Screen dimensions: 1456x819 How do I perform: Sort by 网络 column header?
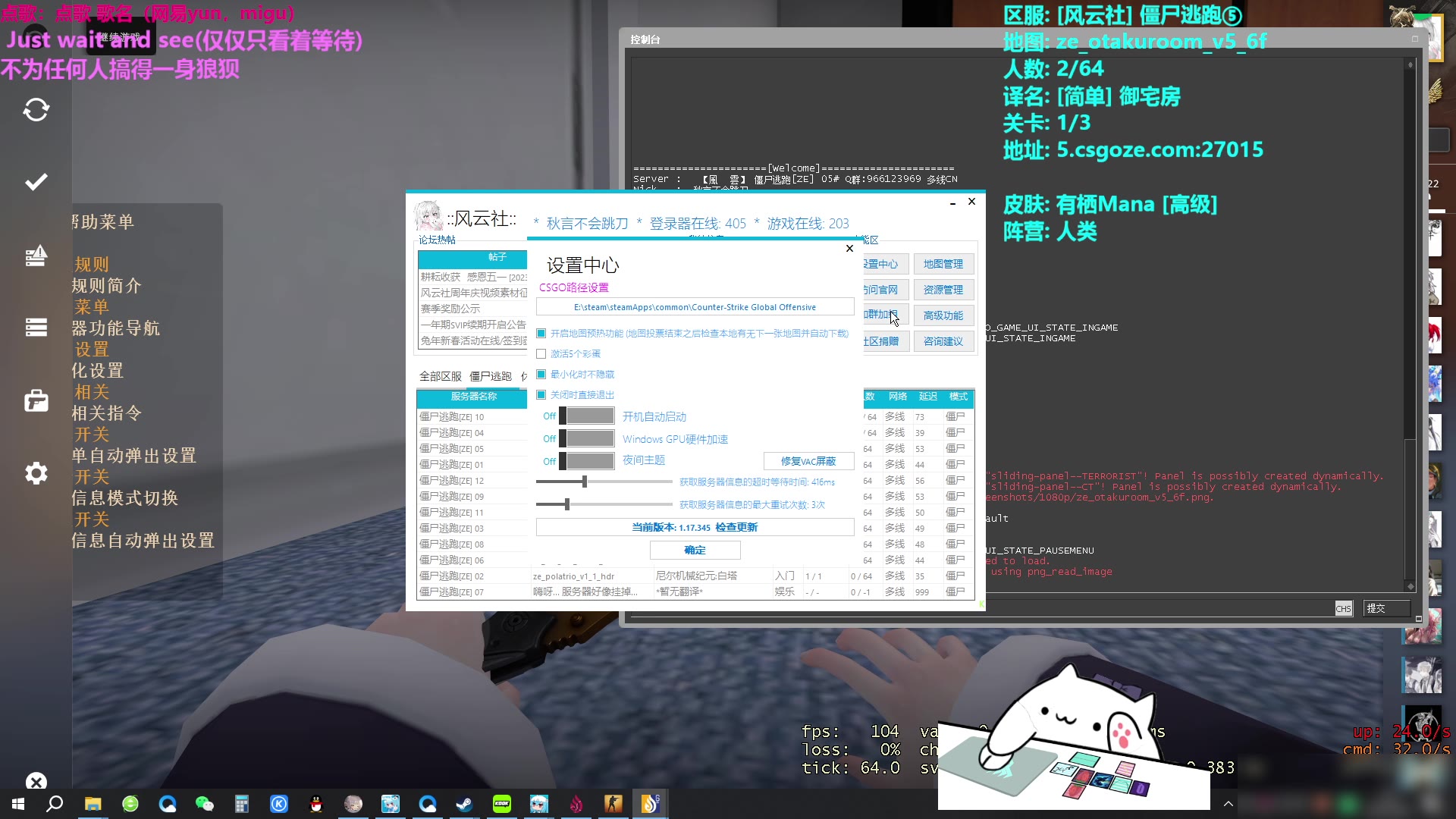pos(898,397)
